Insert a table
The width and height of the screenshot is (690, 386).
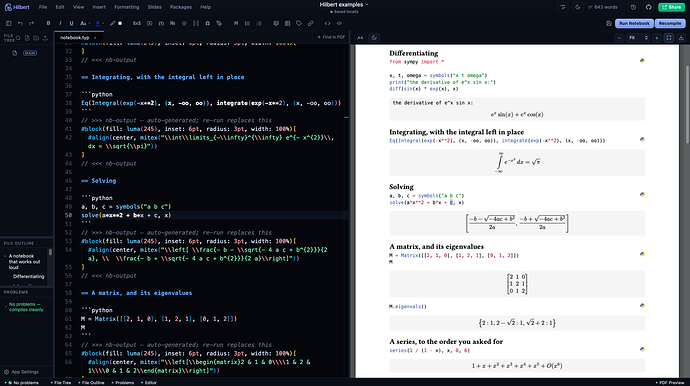[287, 23]
